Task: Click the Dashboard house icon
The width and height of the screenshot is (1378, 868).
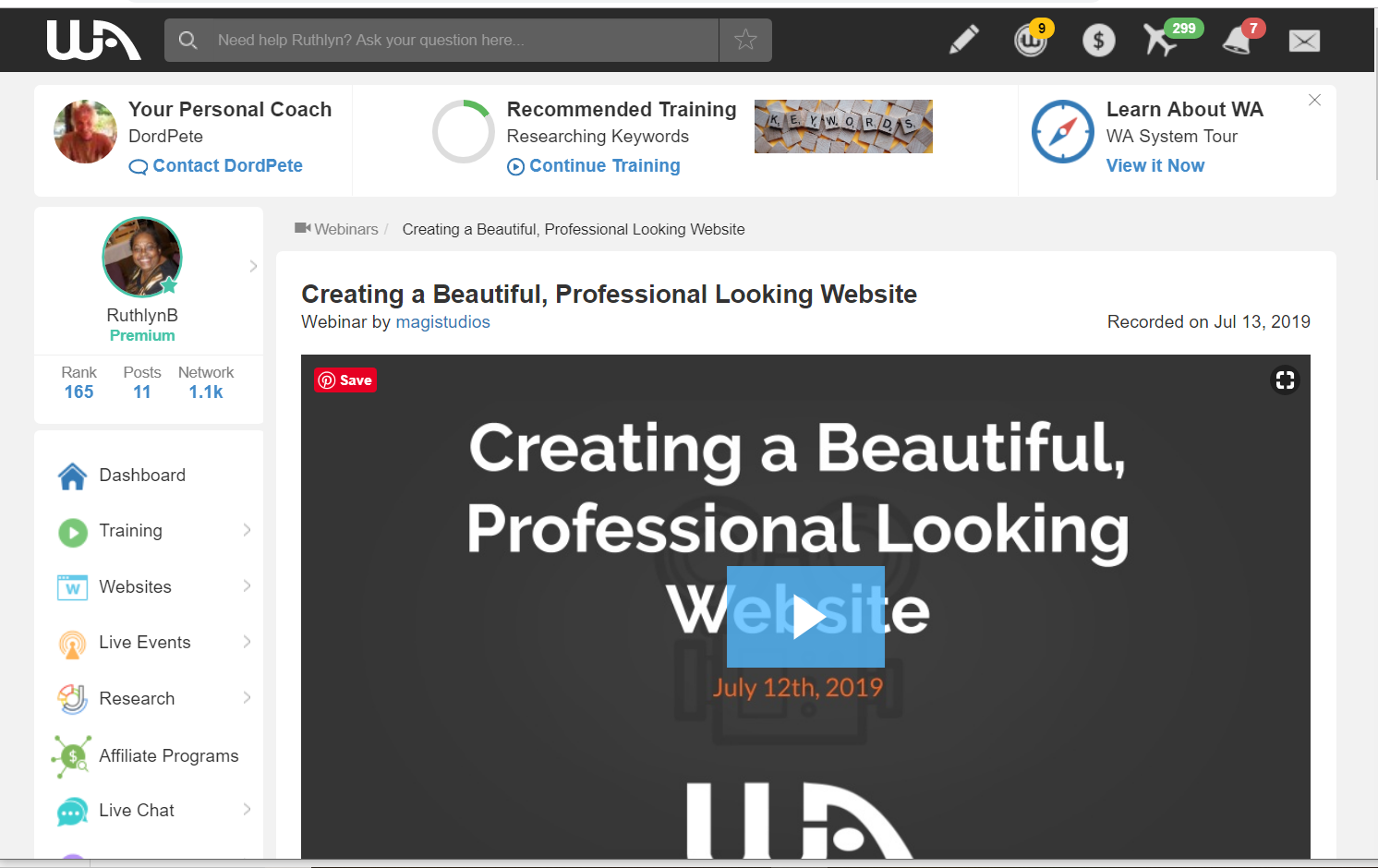Action: 72,476
